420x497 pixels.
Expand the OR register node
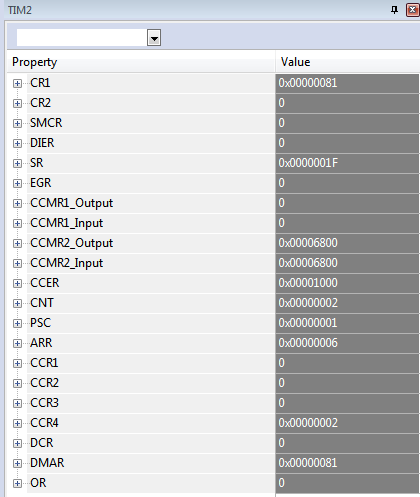click(x=17, y=483)
